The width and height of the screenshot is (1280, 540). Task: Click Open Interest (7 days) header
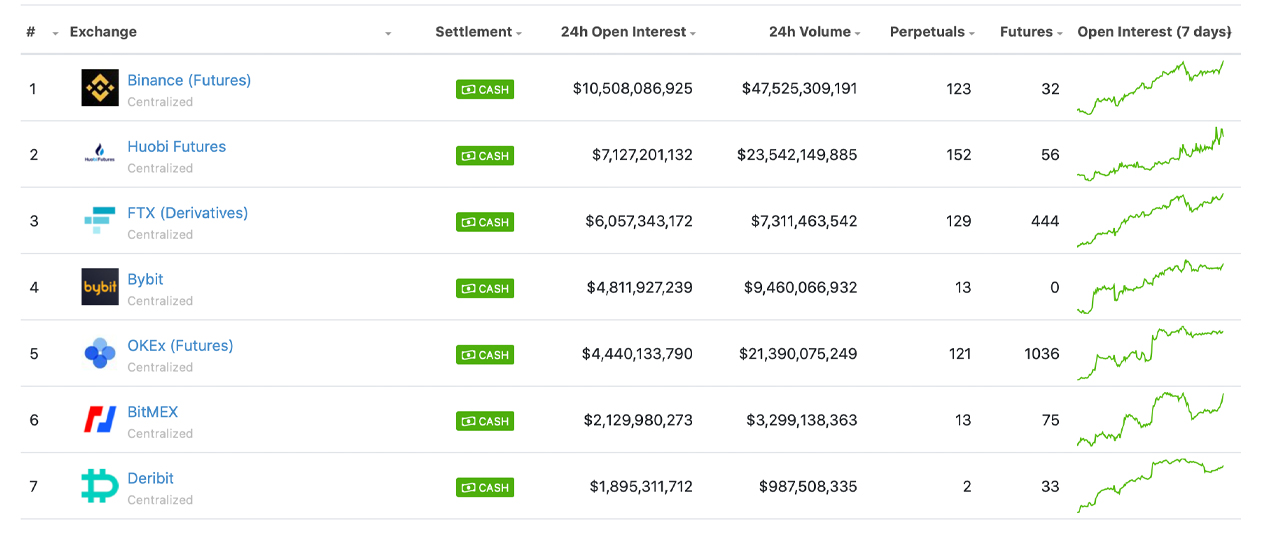click(x=1154, y=32)
